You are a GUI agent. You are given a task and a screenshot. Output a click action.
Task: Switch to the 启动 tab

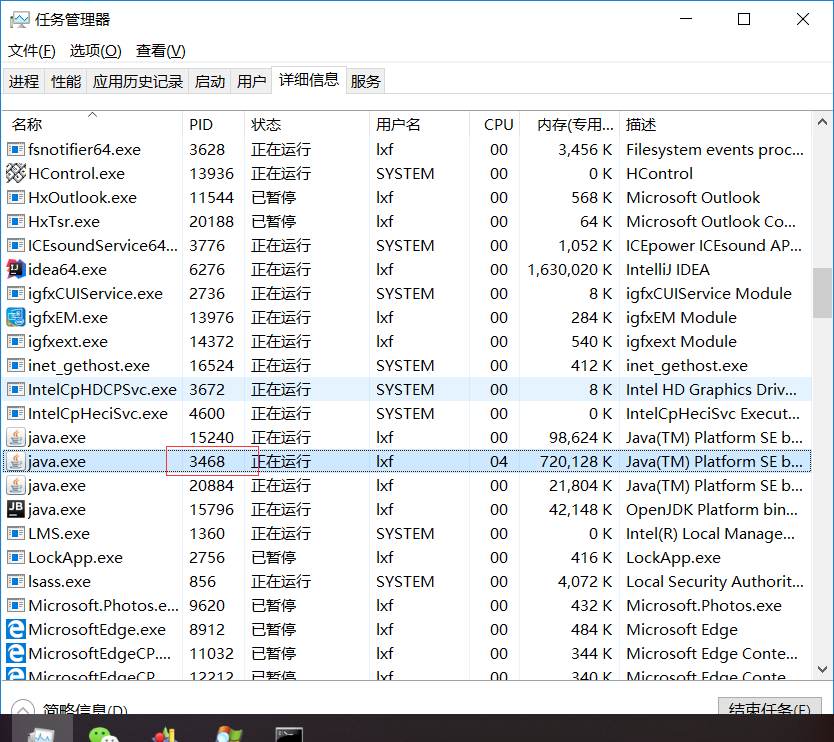click(210, 81)
